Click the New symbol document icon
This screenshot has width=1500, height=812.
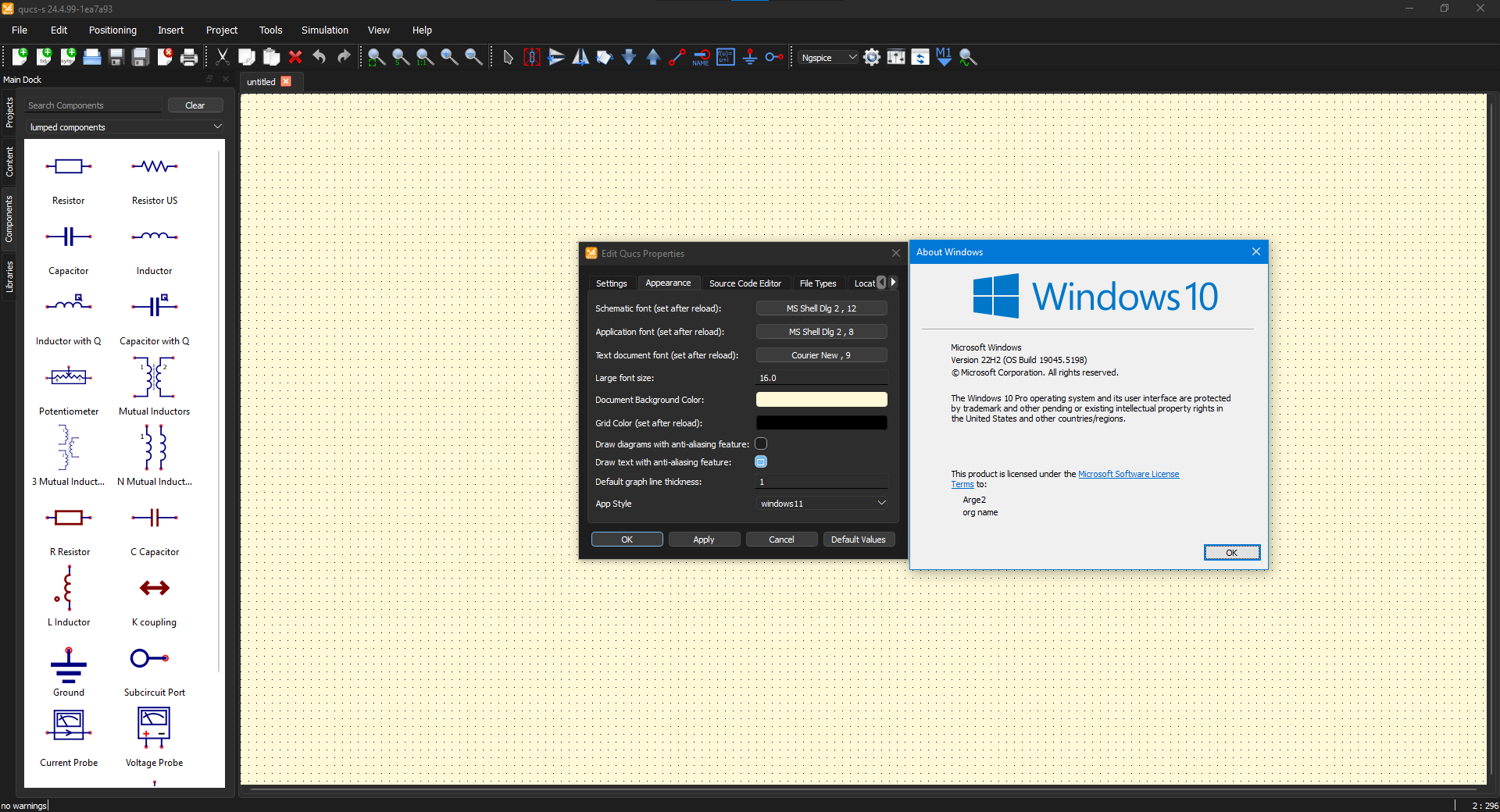(68, 57)
